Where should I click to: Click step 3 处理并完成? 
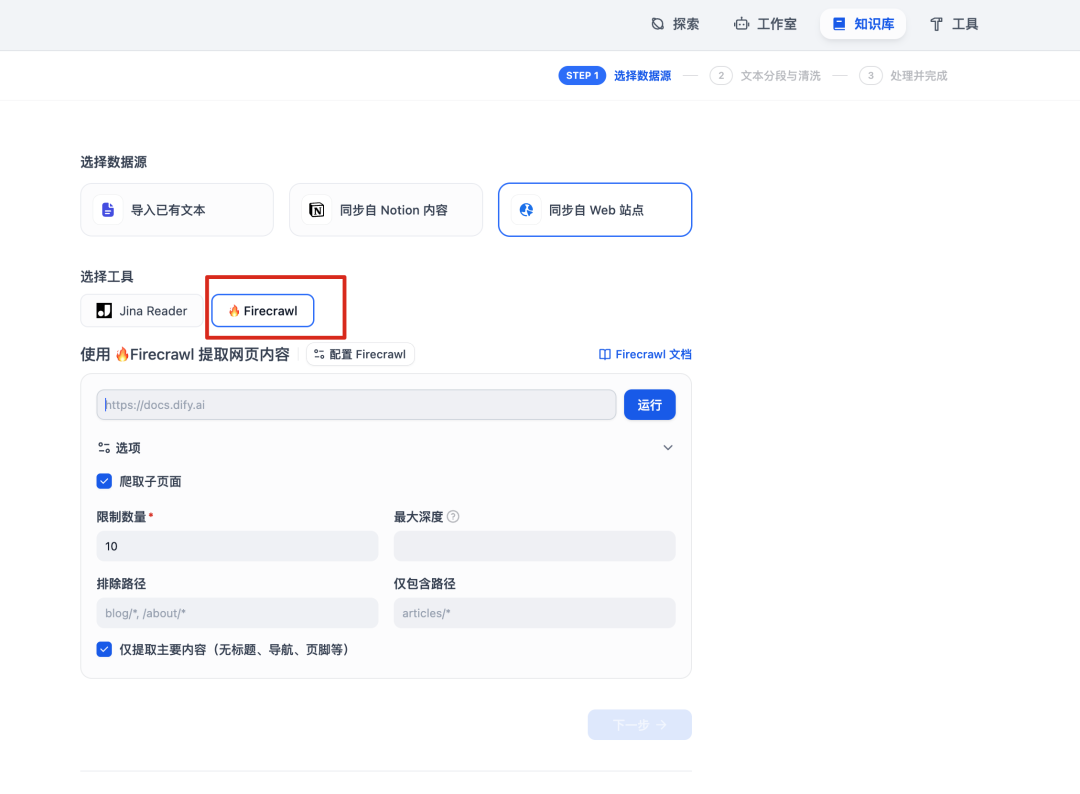click(x=904, y=76)
